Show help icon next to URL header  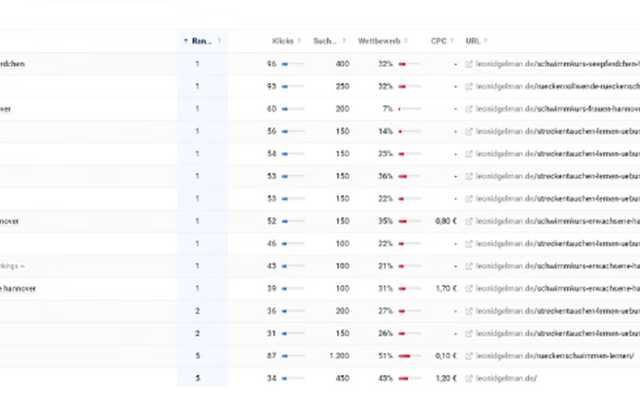coord(485,41)
